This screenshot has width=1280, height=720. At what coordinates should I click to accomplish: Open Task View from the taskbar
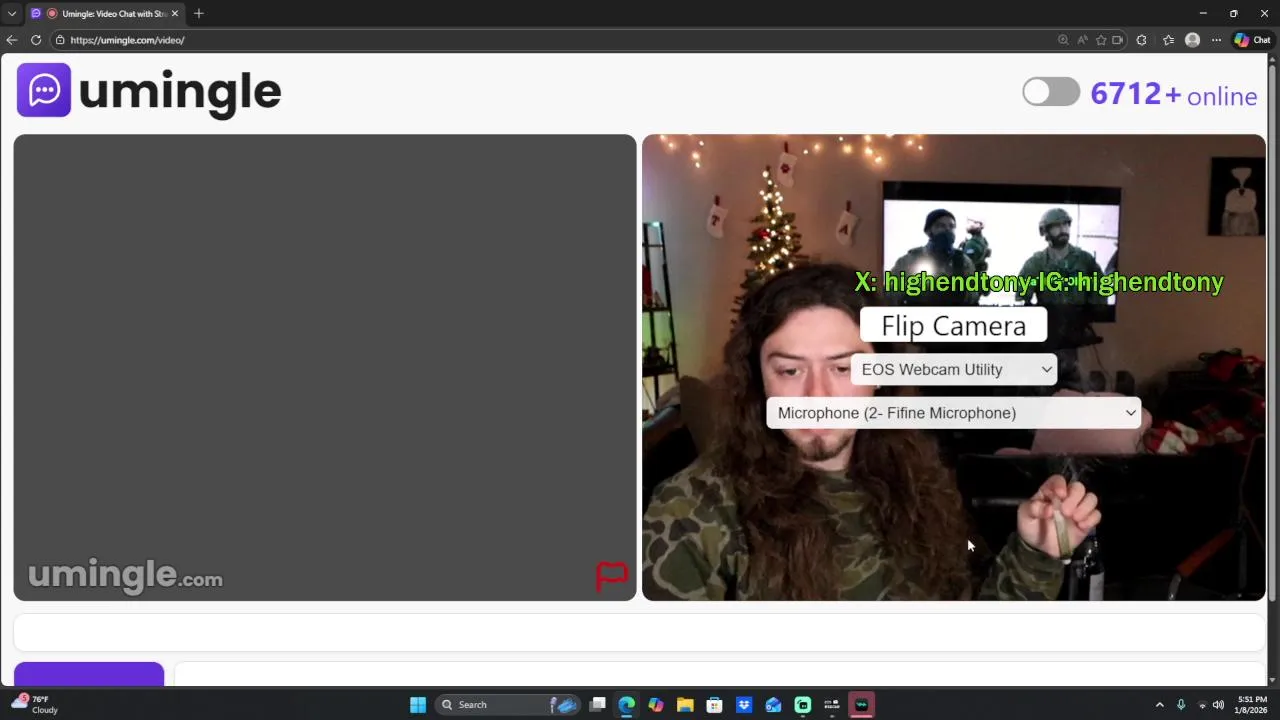[x=597, y=705]
